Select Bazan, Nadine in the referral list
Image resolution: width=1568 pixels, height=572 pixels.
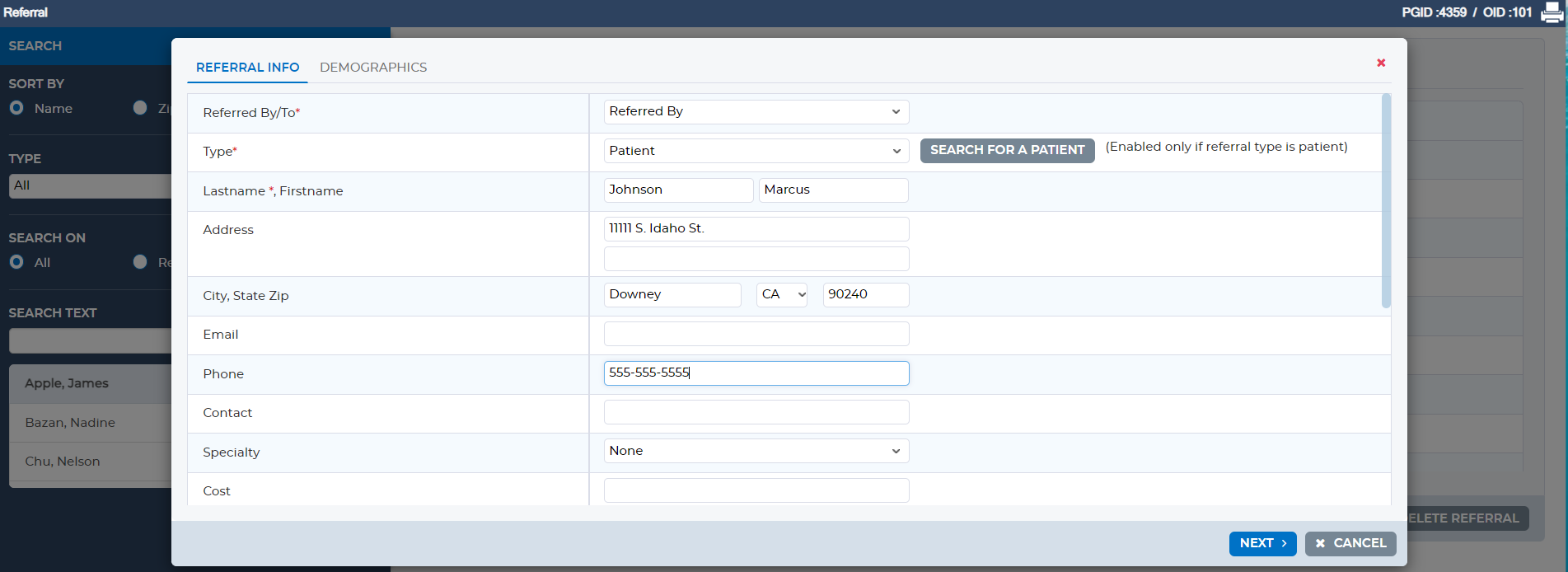(x=70, y=423)
